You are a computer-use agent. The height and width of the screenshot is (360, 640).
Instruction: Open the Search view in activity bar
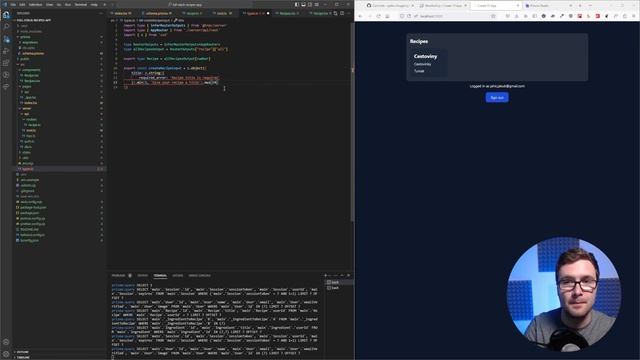[6, 27]
